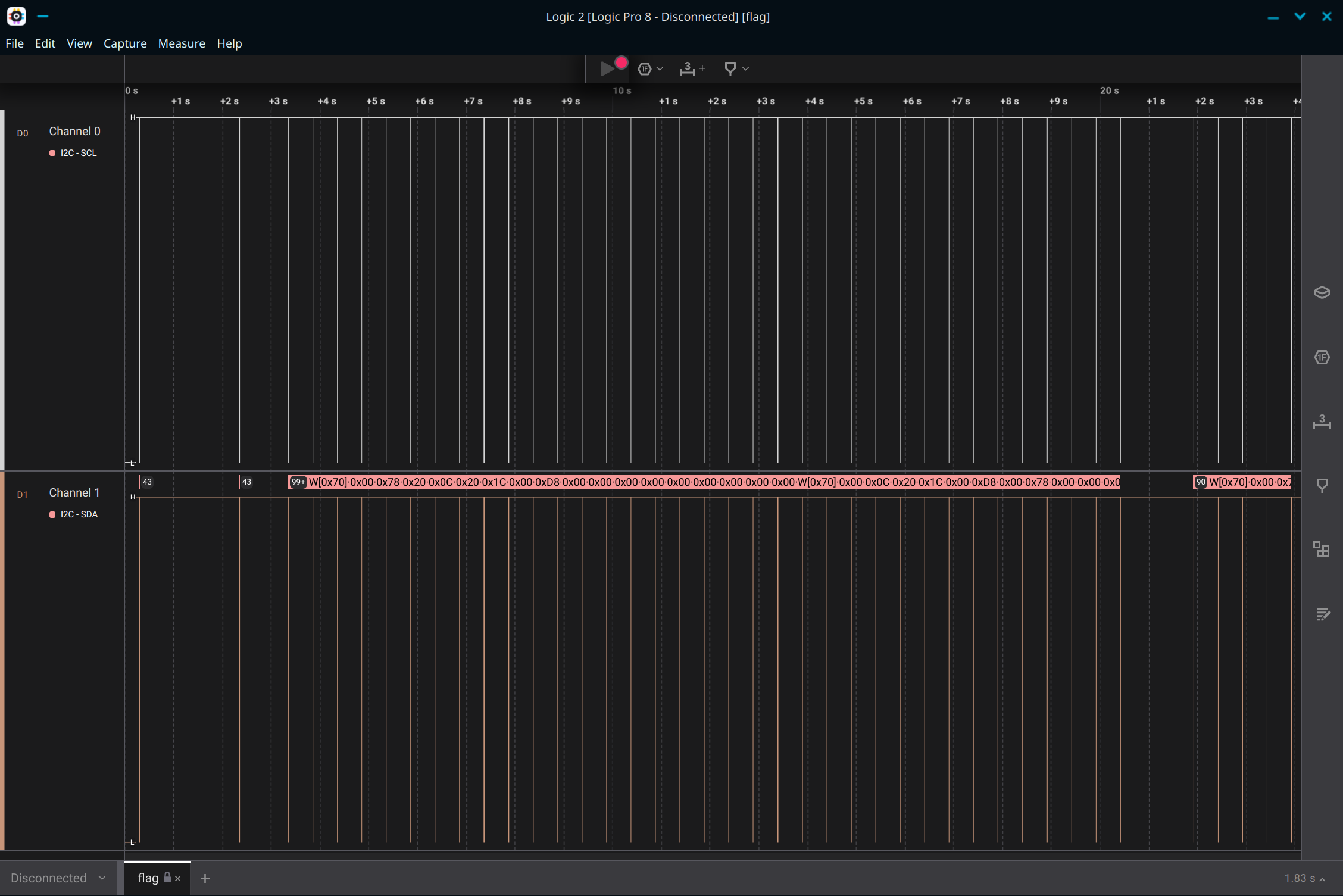Screen dimensions: 1343x896
Task: Click the D0 channel identifier
Action: point(23,133)
